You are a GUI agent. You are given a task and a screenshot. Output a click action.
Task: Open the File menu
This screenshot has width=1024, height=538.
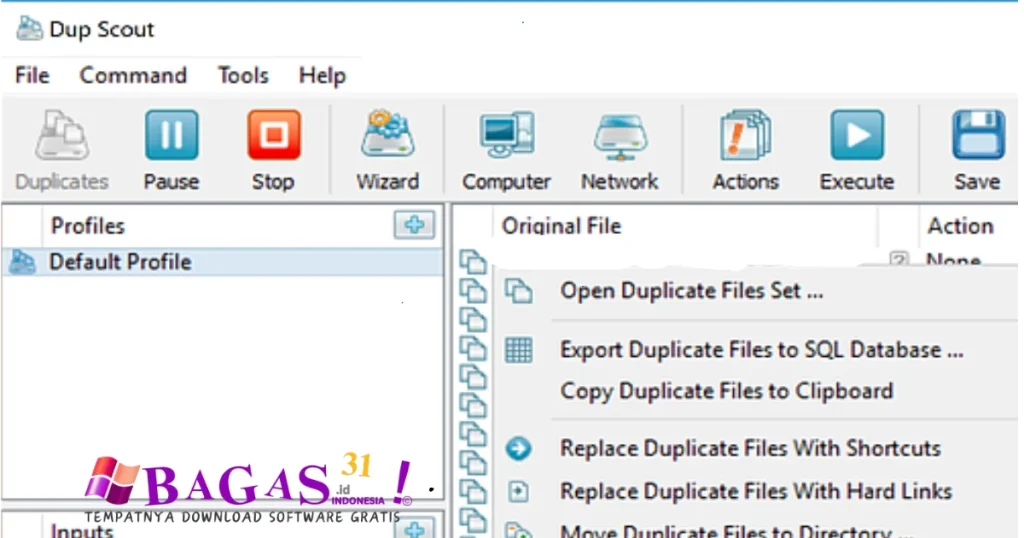pos(32,76)
